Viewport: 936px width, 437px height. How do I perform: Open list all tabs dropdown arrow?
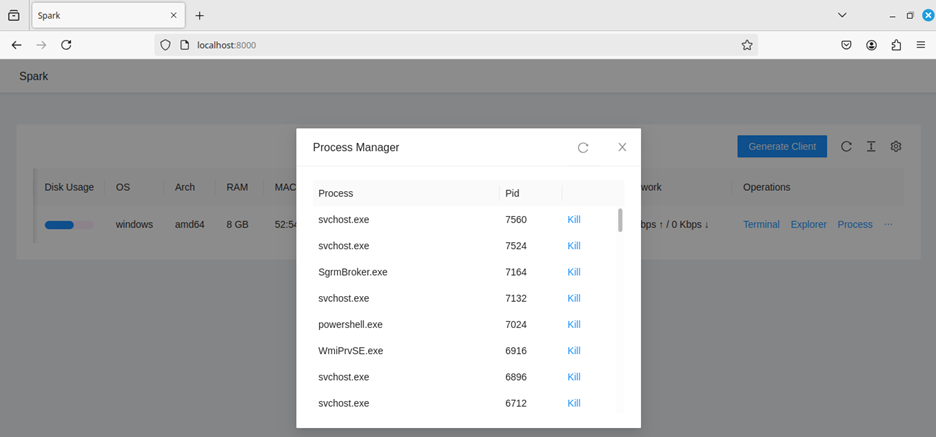pos(842,15)
